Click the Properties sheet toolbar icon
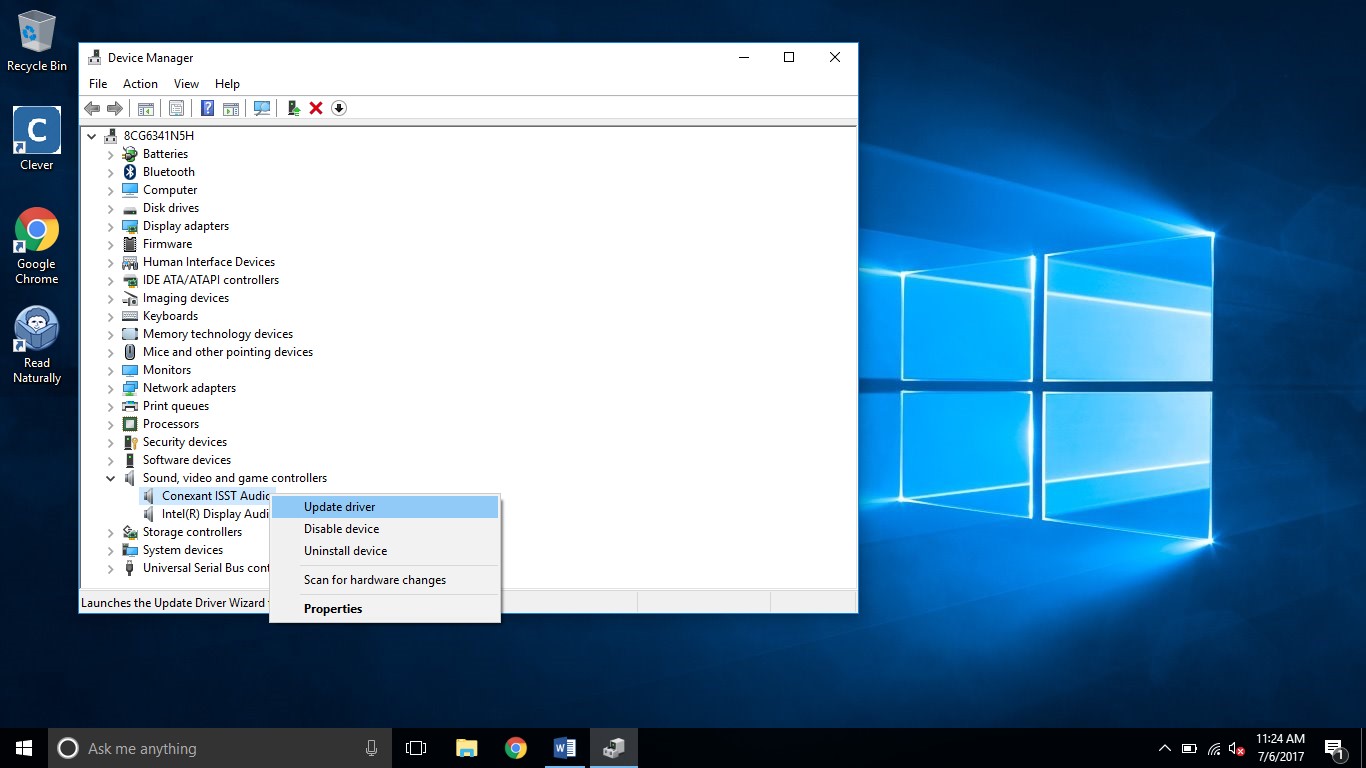1366x768 pixels. coord(176,108)
